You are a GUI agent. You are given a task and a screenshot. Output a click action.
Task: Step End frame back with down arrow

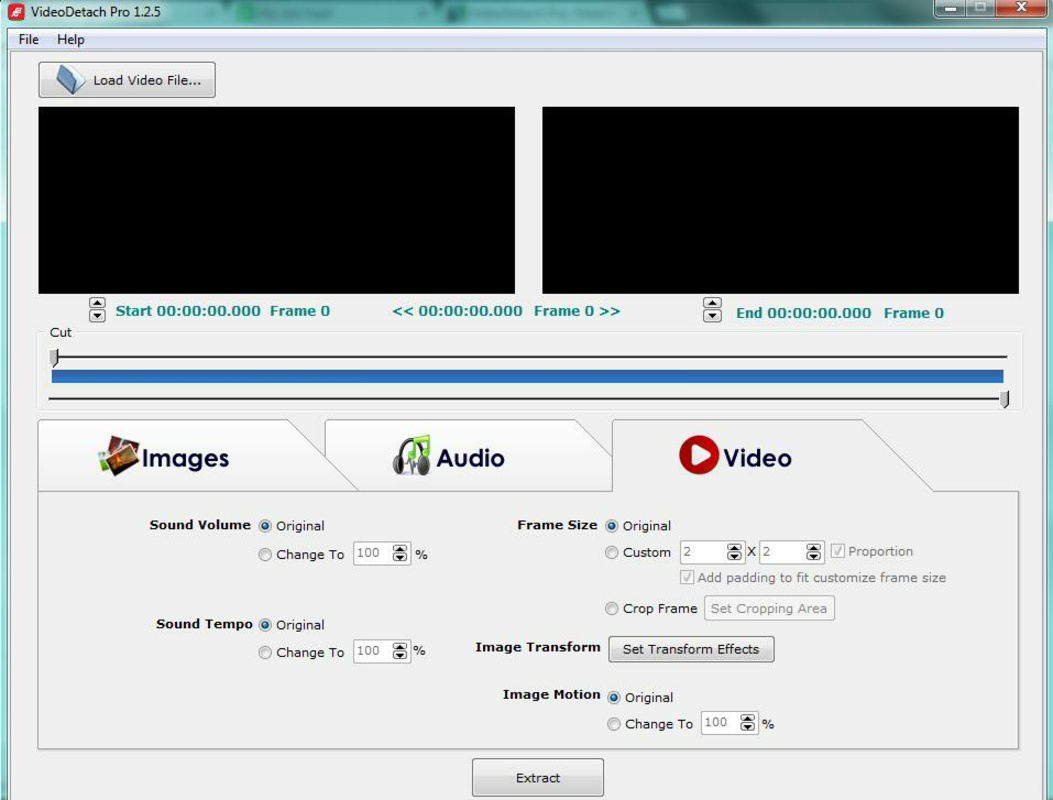click(712, 316)
